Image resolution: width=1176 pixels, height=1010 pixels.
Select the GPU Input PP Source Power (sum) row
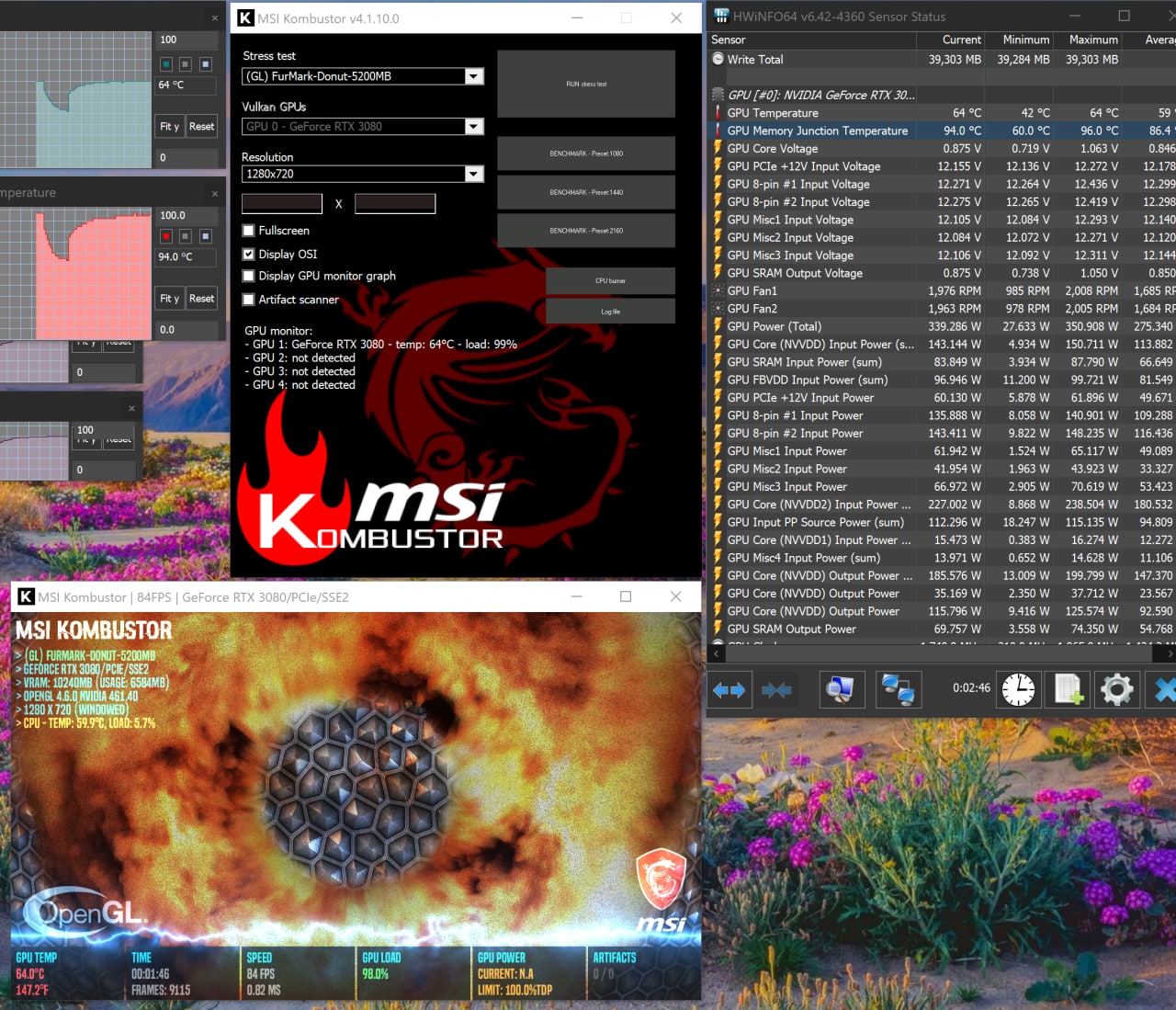point(942,522)
